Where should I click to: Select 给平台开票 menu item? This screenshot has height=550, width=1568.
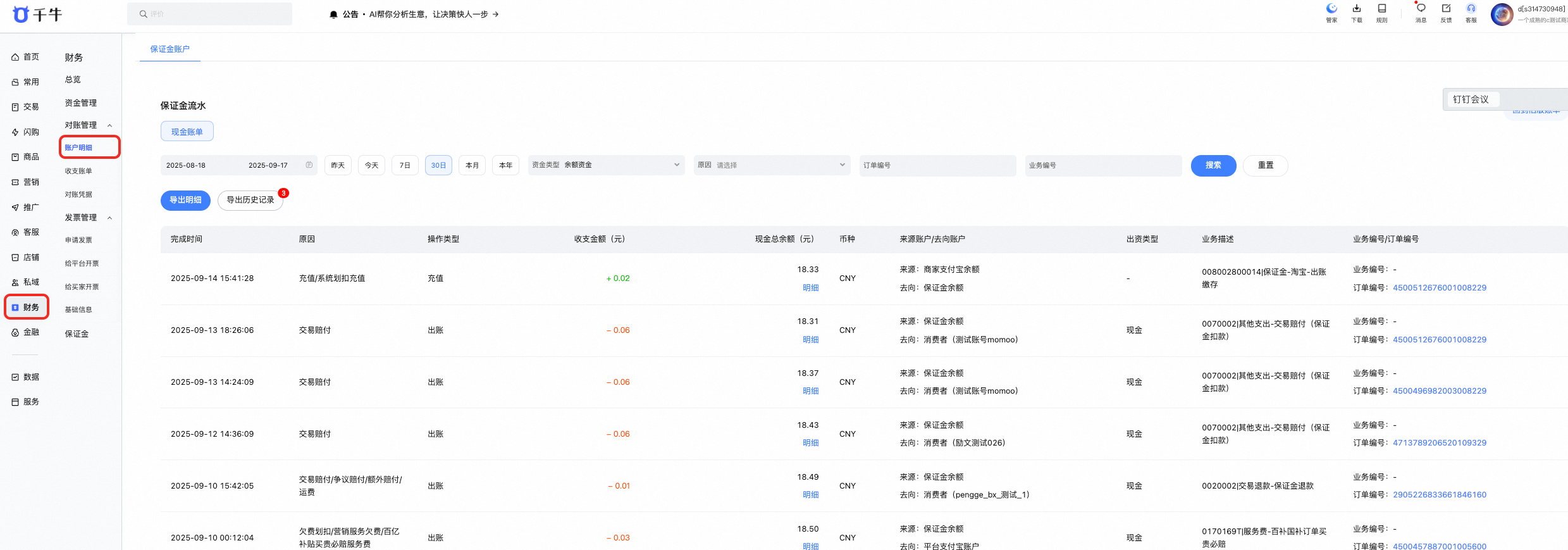coord(82,263)
